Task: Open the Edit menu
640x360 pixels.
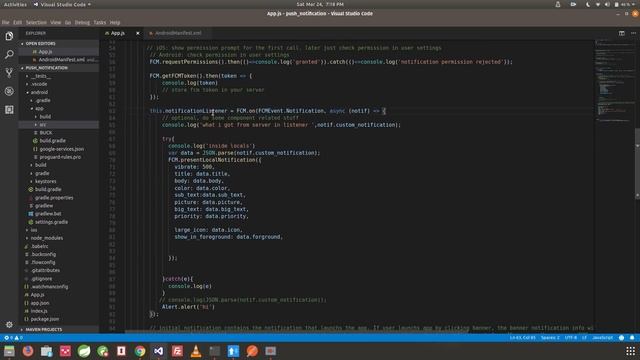Action: coord(17,22)
